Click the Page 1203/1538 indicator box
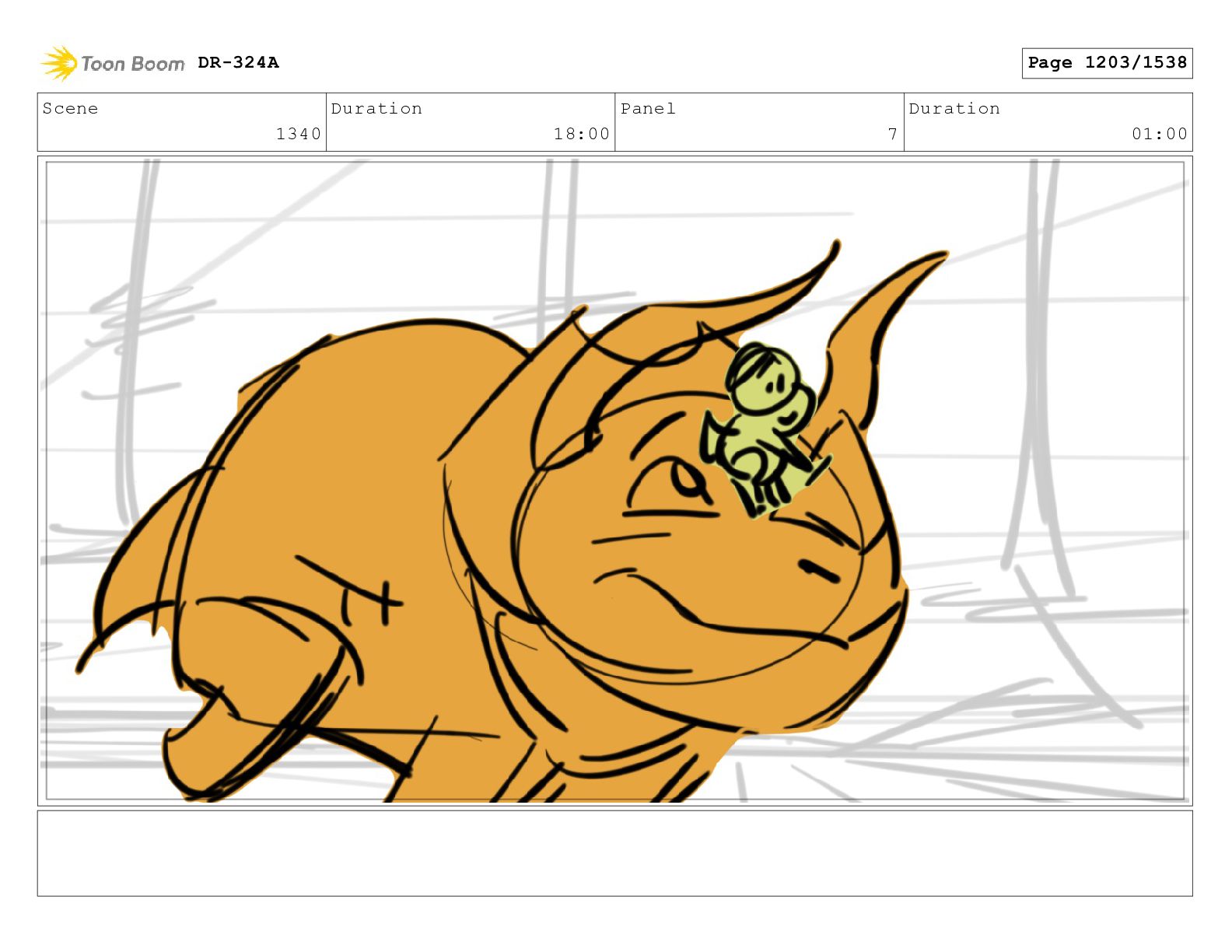Viewport: 1232px width, 952px height. coord(1107,63)
